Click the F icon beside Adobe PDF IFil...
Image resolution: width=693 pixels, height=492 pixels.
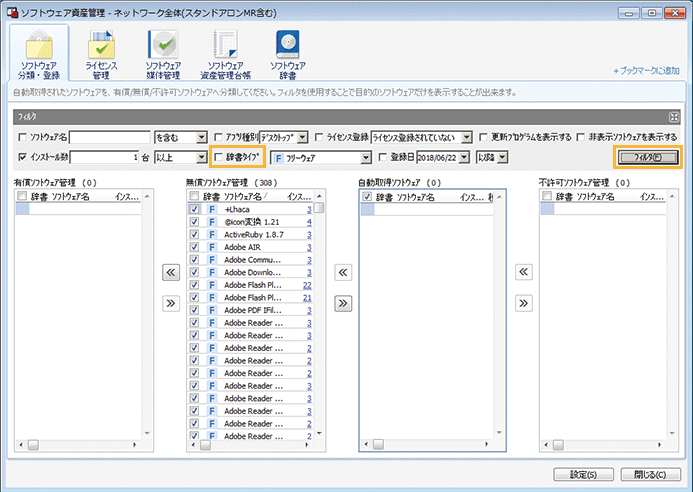tap(212, 310)
